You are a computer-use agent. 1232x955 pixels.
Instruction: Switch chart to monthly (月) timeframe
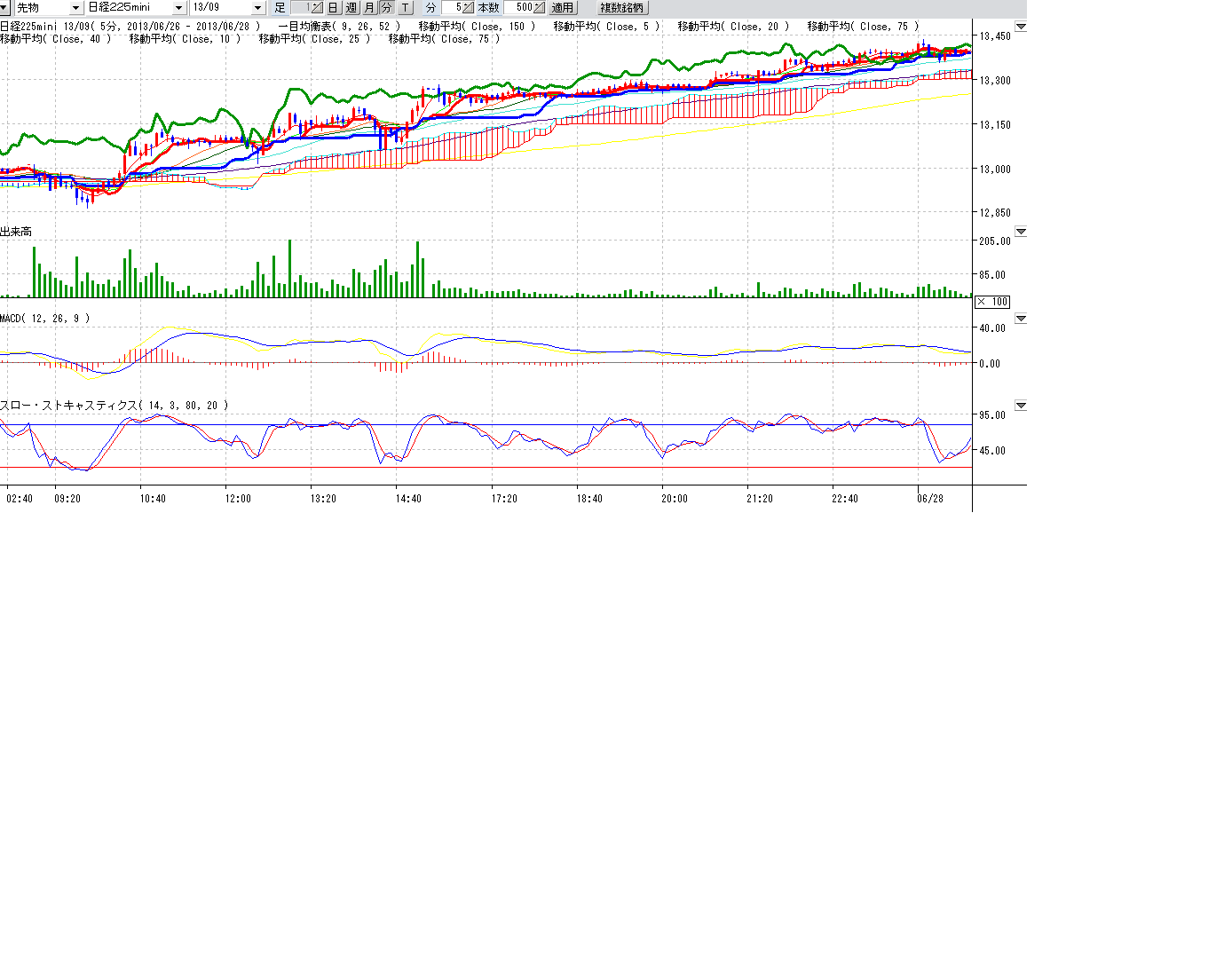[x=369, y=8]
